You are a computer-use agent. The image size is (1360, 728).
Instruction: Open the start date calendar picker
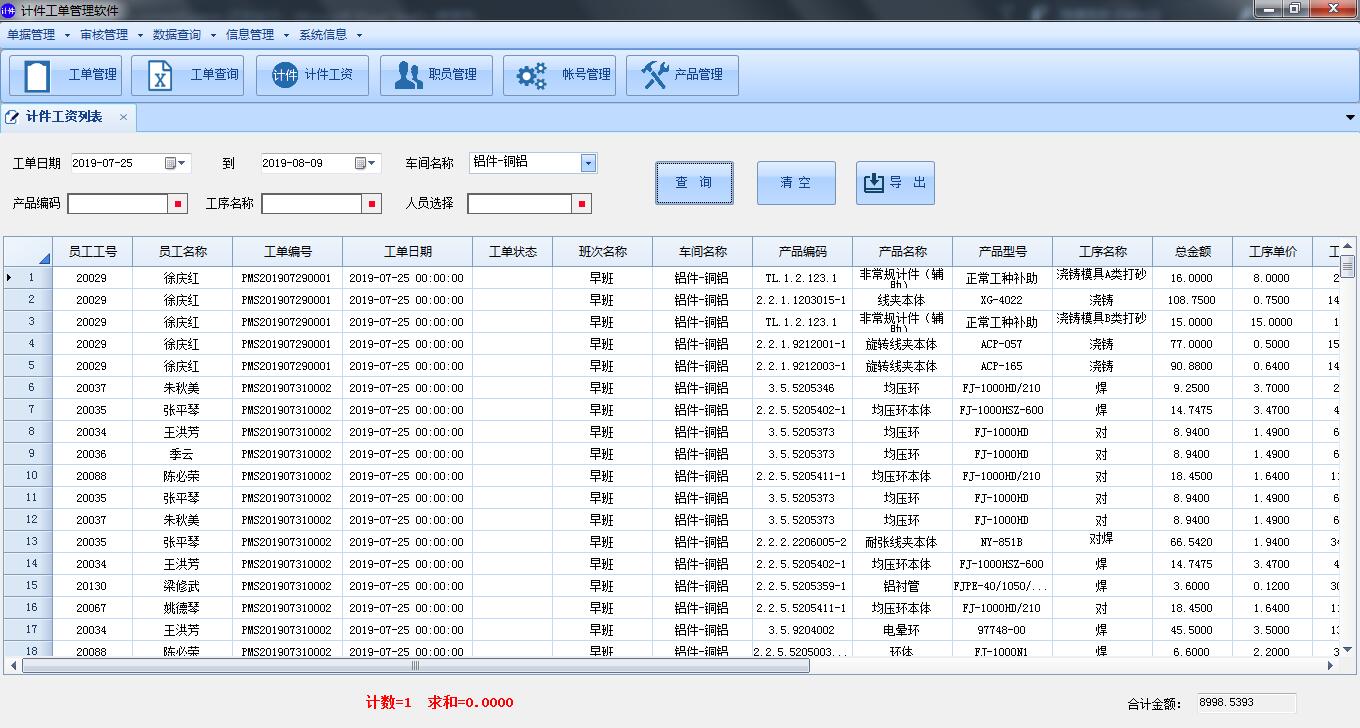[x=175, y=163]
